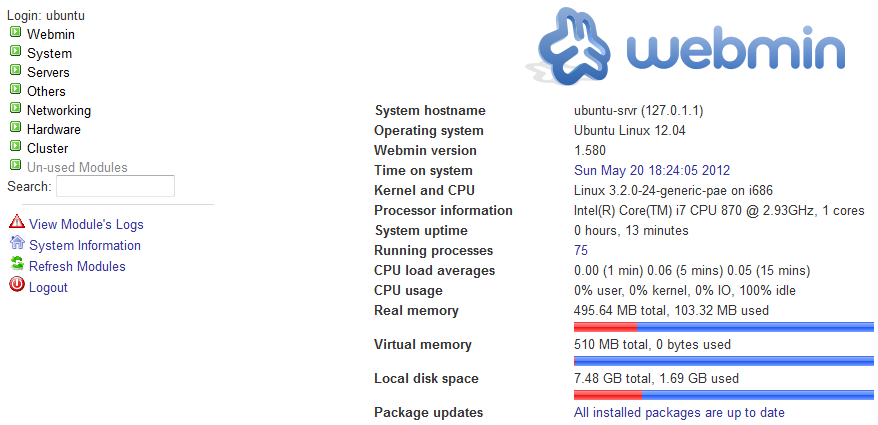
Task: Click the red power Logout icon
Action: click(x=17, y=285)
